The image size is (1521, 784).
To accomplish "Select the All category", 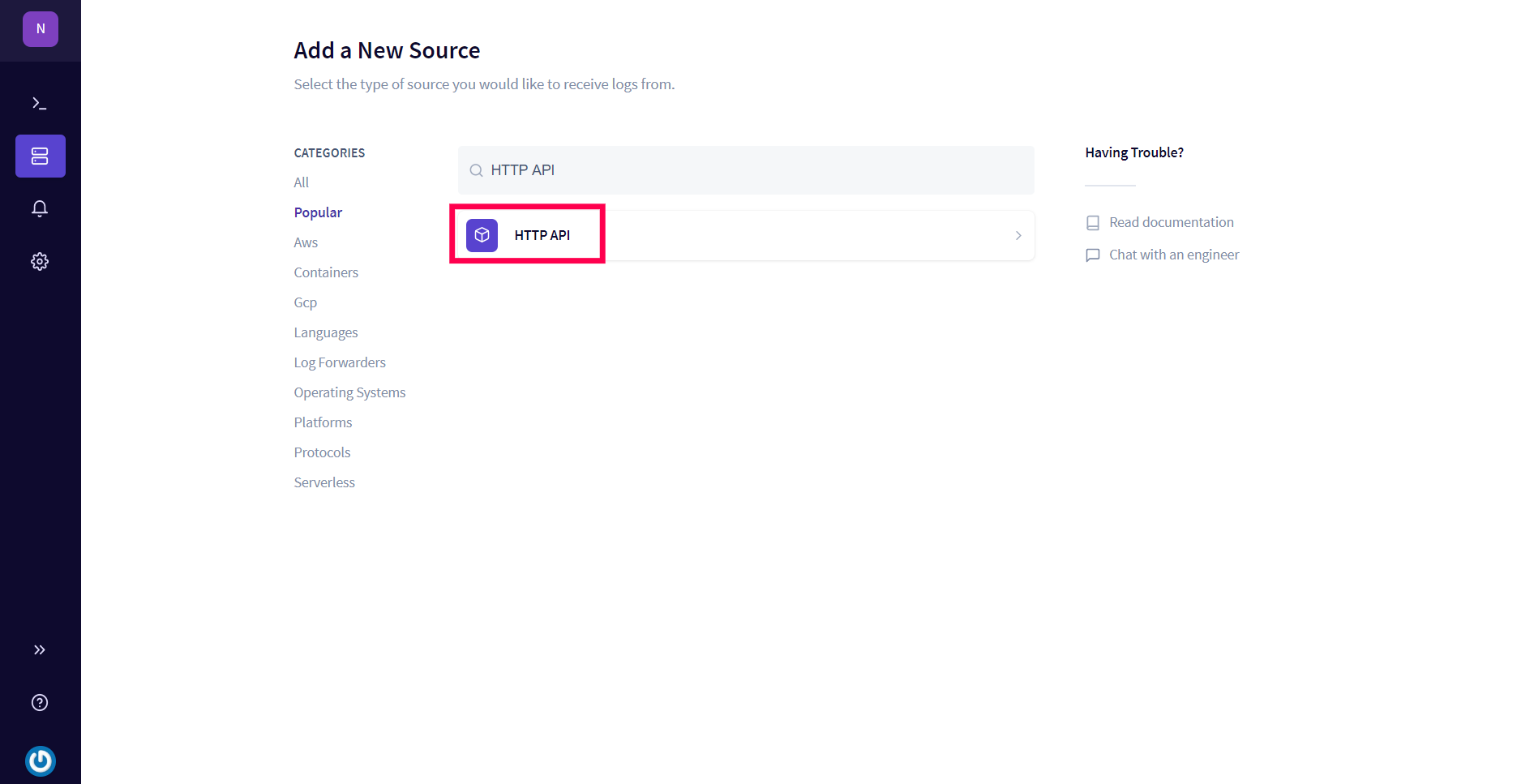I will pyautogui.click(x=302, y=182).
